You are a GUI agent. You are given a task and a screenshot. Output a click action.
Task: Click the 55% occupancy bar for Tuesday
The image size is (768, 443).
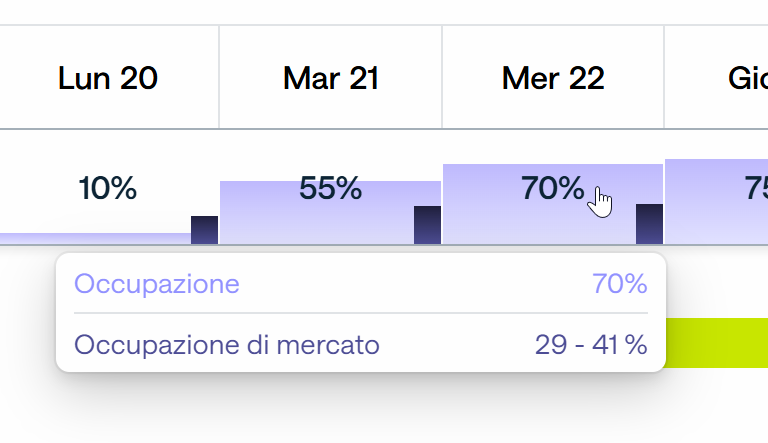click(x=317, y=212)
